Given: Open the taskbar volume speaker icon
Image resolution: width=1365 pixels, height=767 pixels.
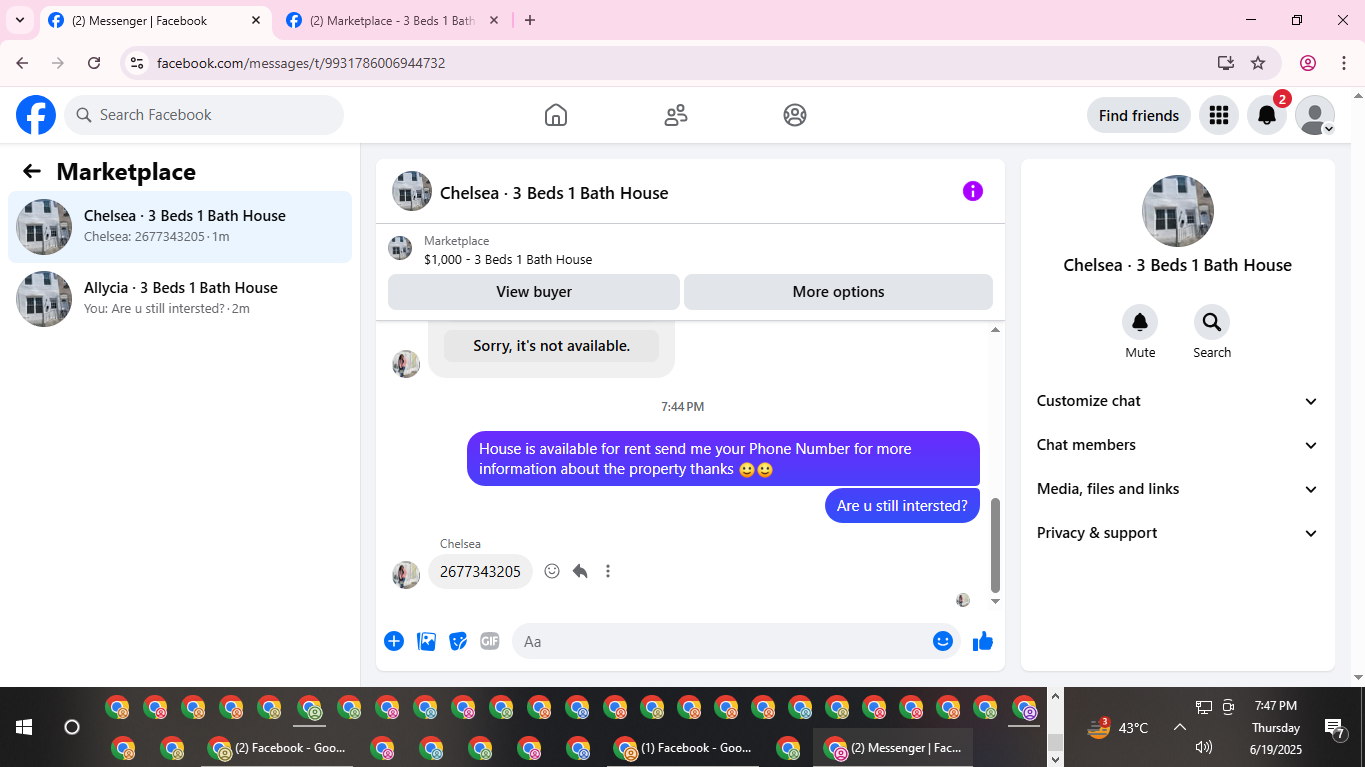Looking at the screenshot, I should [1204, 747].
